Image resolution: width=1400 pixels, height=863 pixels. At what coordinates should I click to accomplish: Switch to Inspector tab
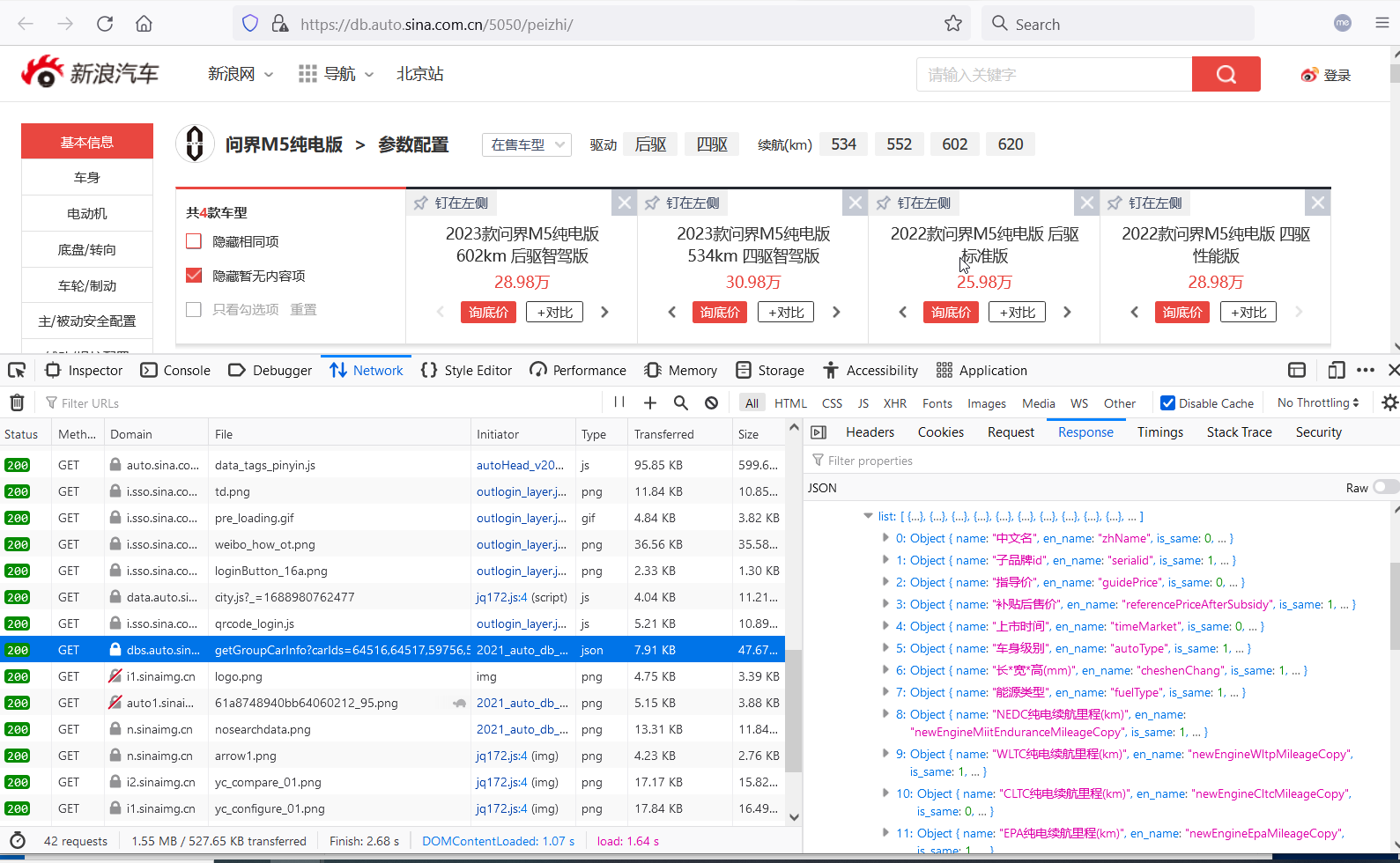(x=85, y=370)
